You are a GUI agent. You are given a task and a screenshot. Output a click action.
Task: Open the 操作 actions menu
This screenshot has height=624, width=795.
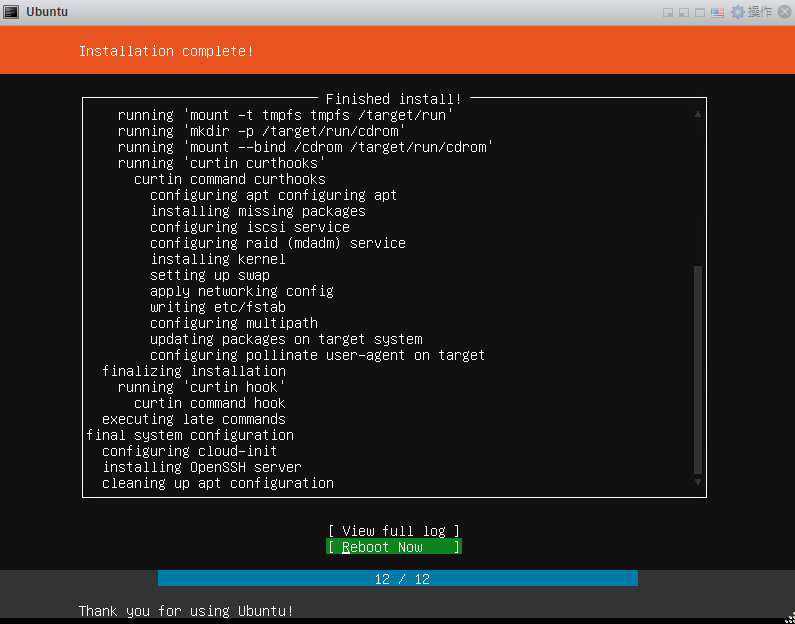point(760,12)
